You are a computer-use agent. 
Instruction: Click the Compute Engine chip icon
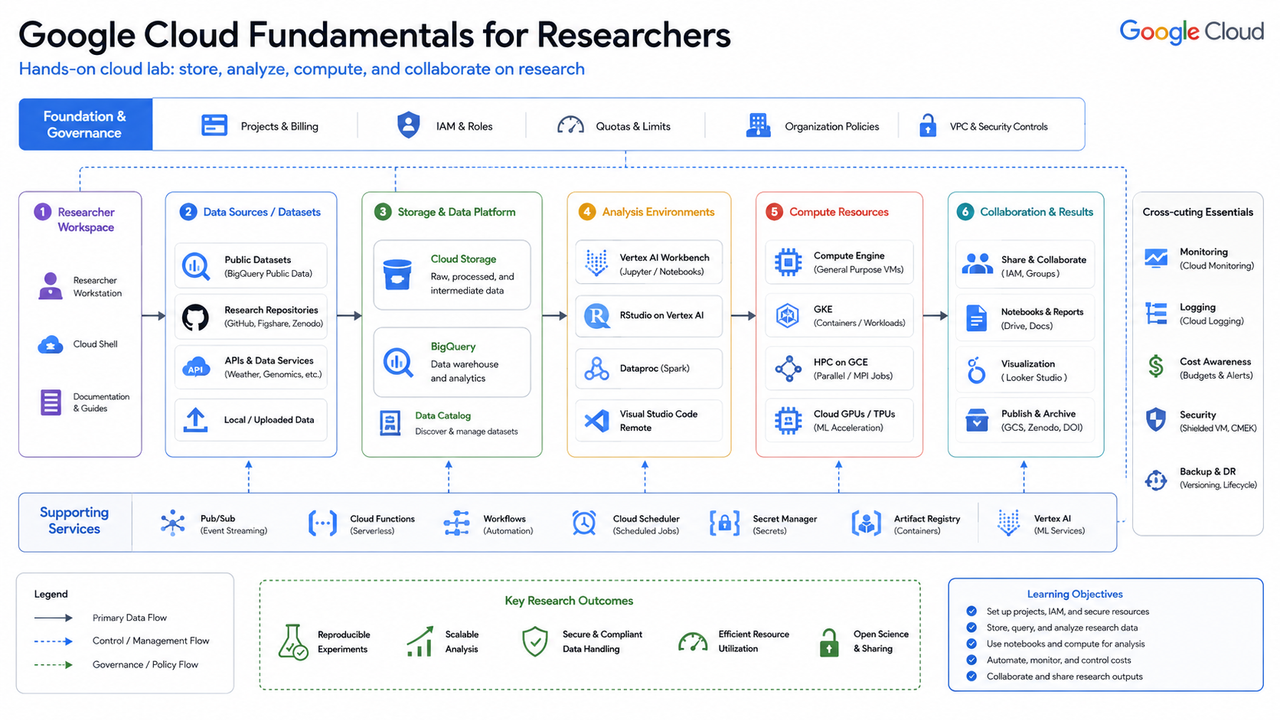[x=788, y=262]
